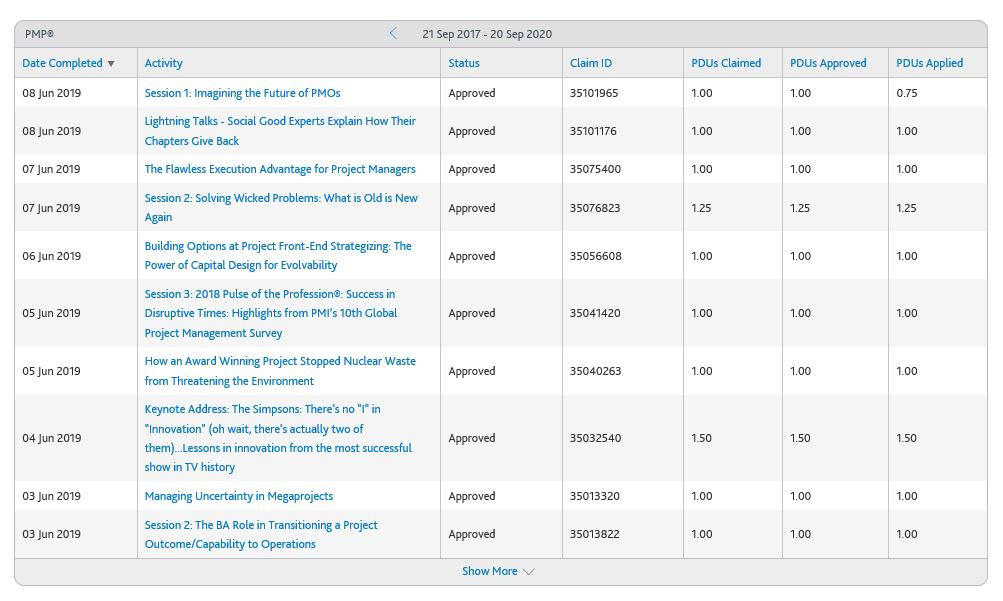Viewport: 1003px width, 601px height.
Task: Go to previous date range arrow
Action: (393, 34)
